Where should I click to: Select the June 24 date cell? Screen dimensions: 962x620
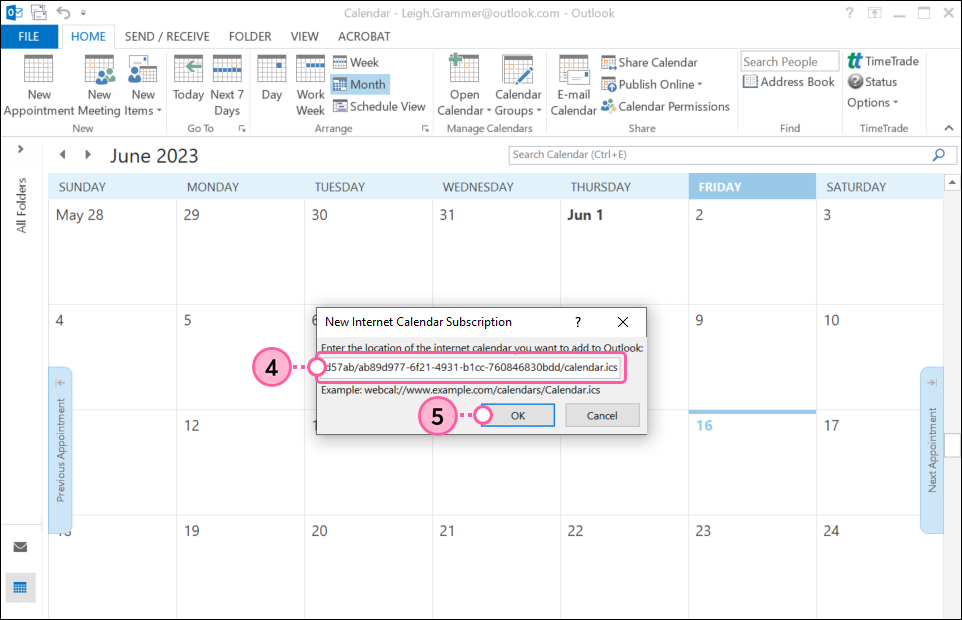point(880,567)
